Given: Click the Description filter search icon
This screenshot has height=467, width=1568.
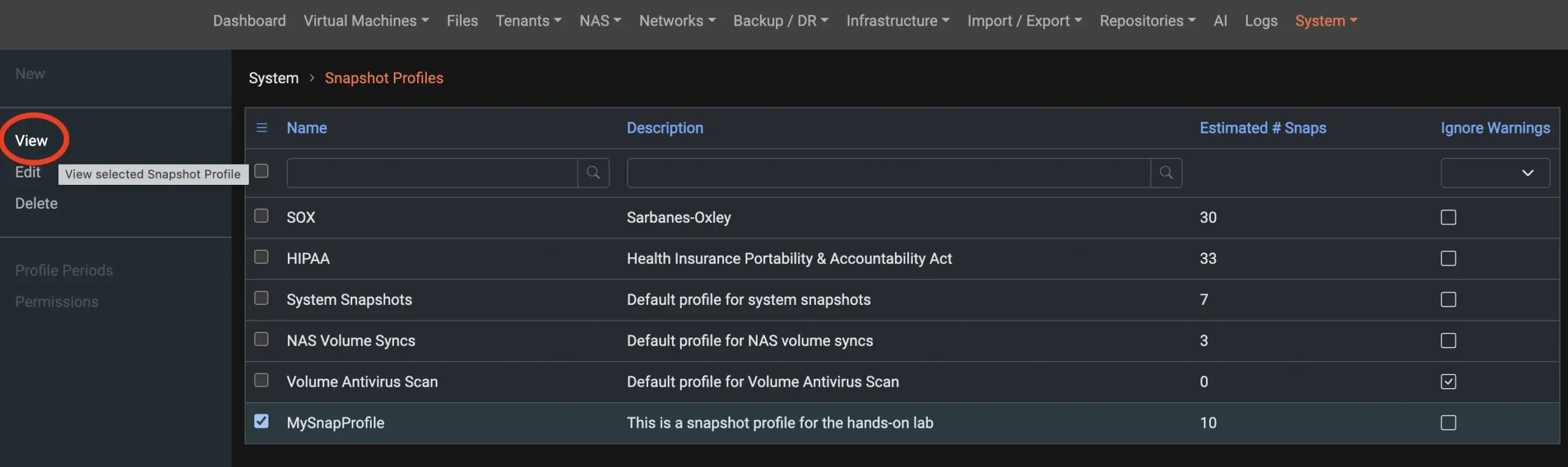Looking at the screenshot, I should 1166,173.
